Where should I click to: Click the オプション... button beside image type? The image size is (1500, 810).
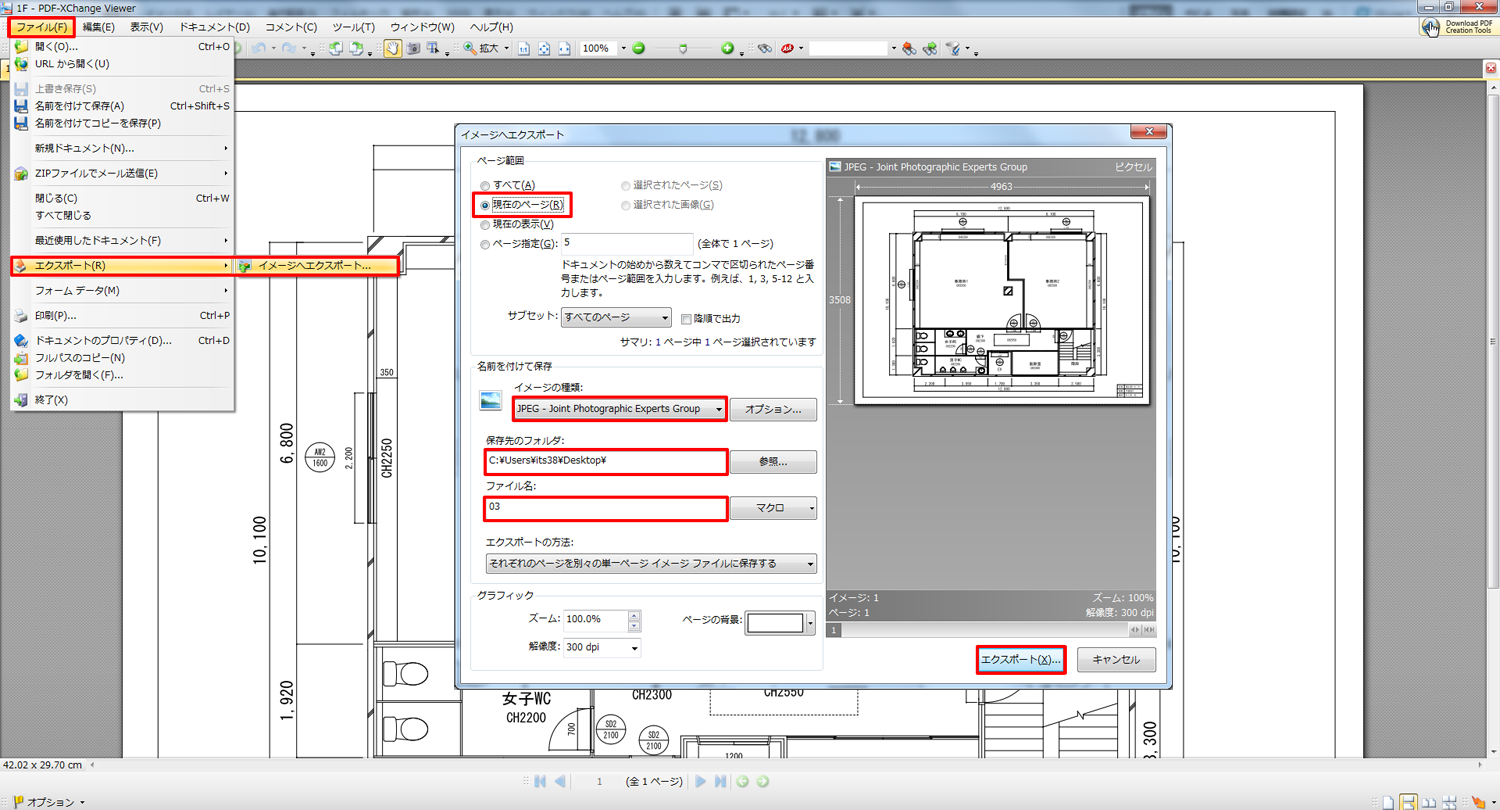click(773, 409)
